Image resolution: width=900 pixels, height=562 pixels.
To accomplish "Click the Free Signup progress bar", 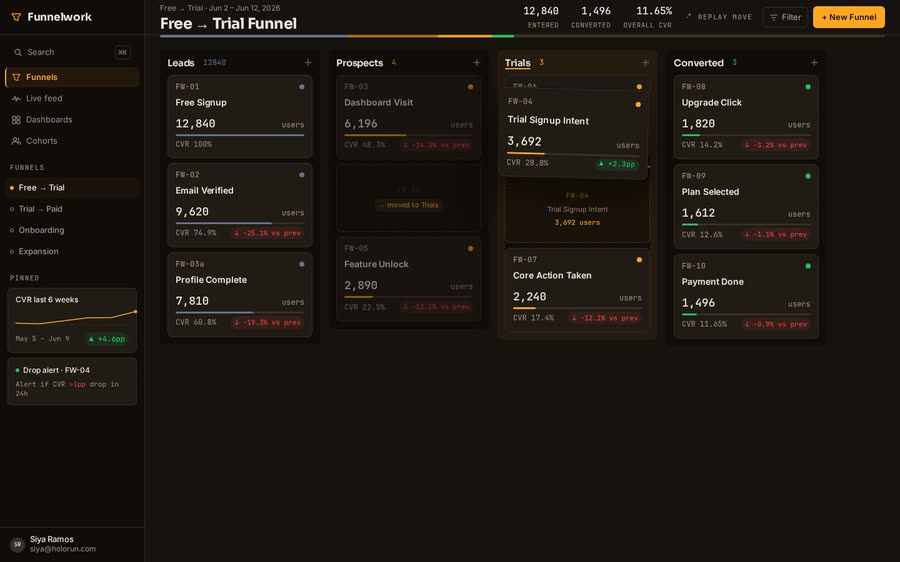I will coord(240,135).
